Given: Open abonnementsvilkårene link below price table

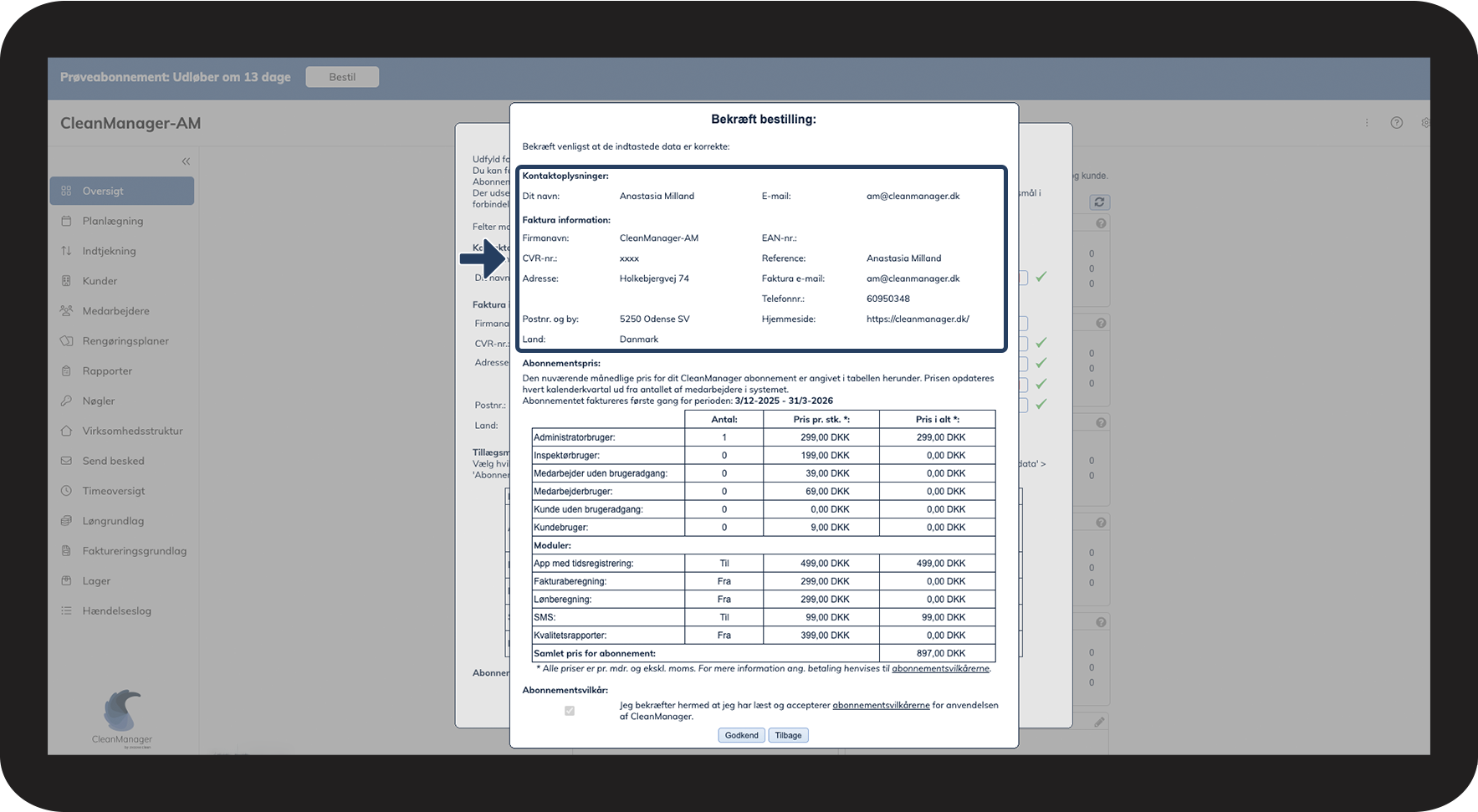Looking at the screenshot, I should (940, 669).
